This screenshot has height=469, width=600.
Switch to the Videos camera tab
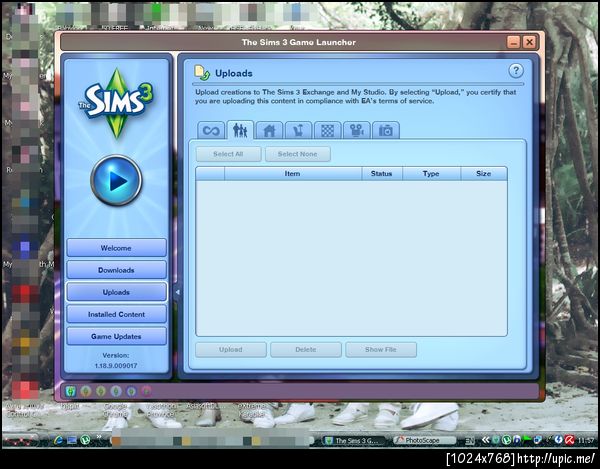(x=357, y=130)
